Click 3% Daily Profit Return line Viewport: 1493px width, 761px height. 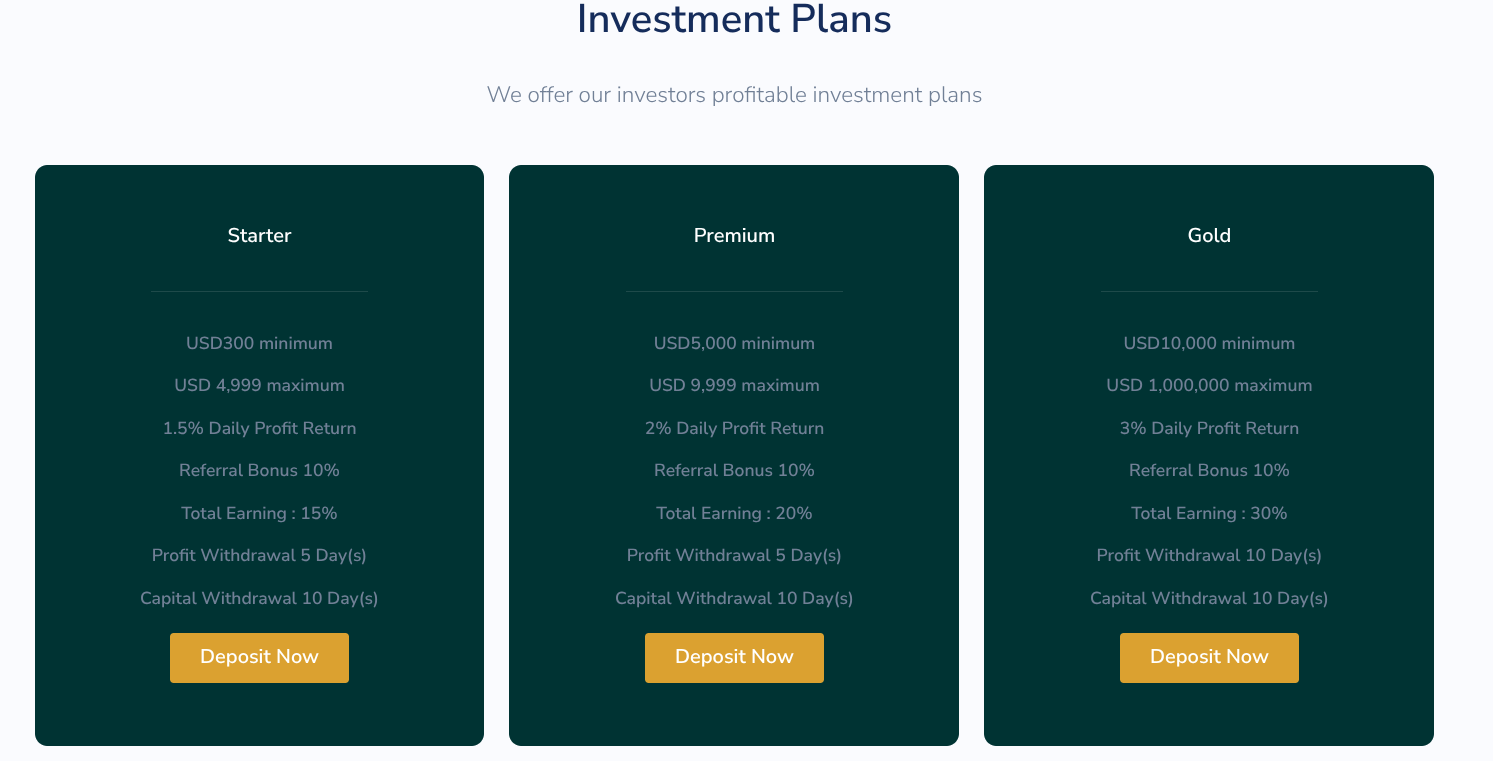coord(1209,429)
